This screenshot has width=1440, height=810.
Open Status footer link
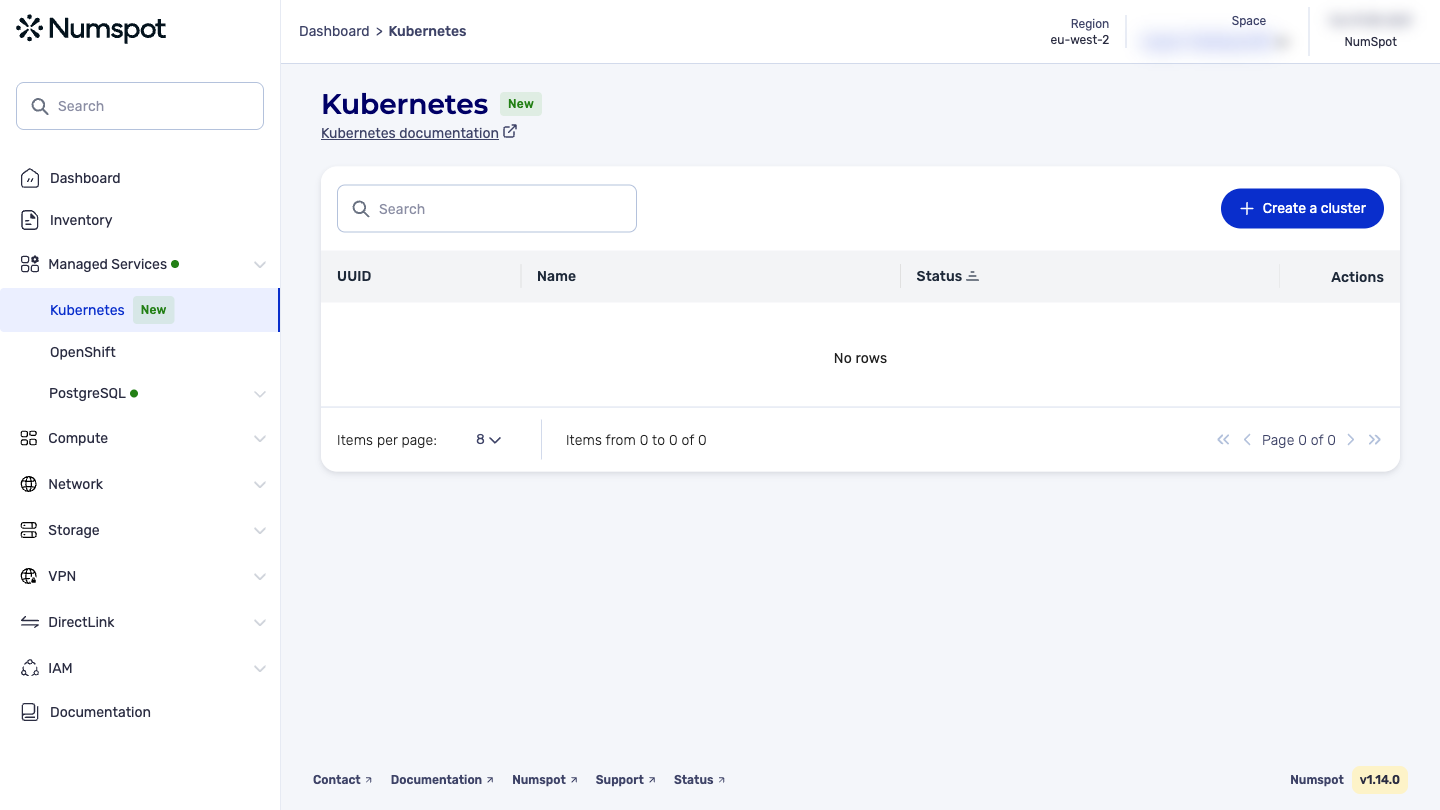coord(699,780)
